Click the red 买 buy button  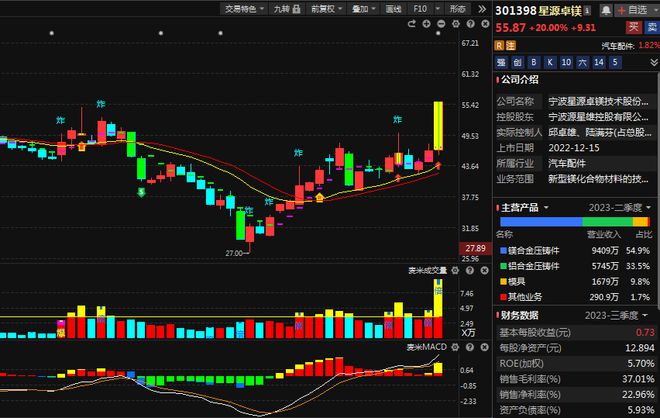(x=633, y=27)
